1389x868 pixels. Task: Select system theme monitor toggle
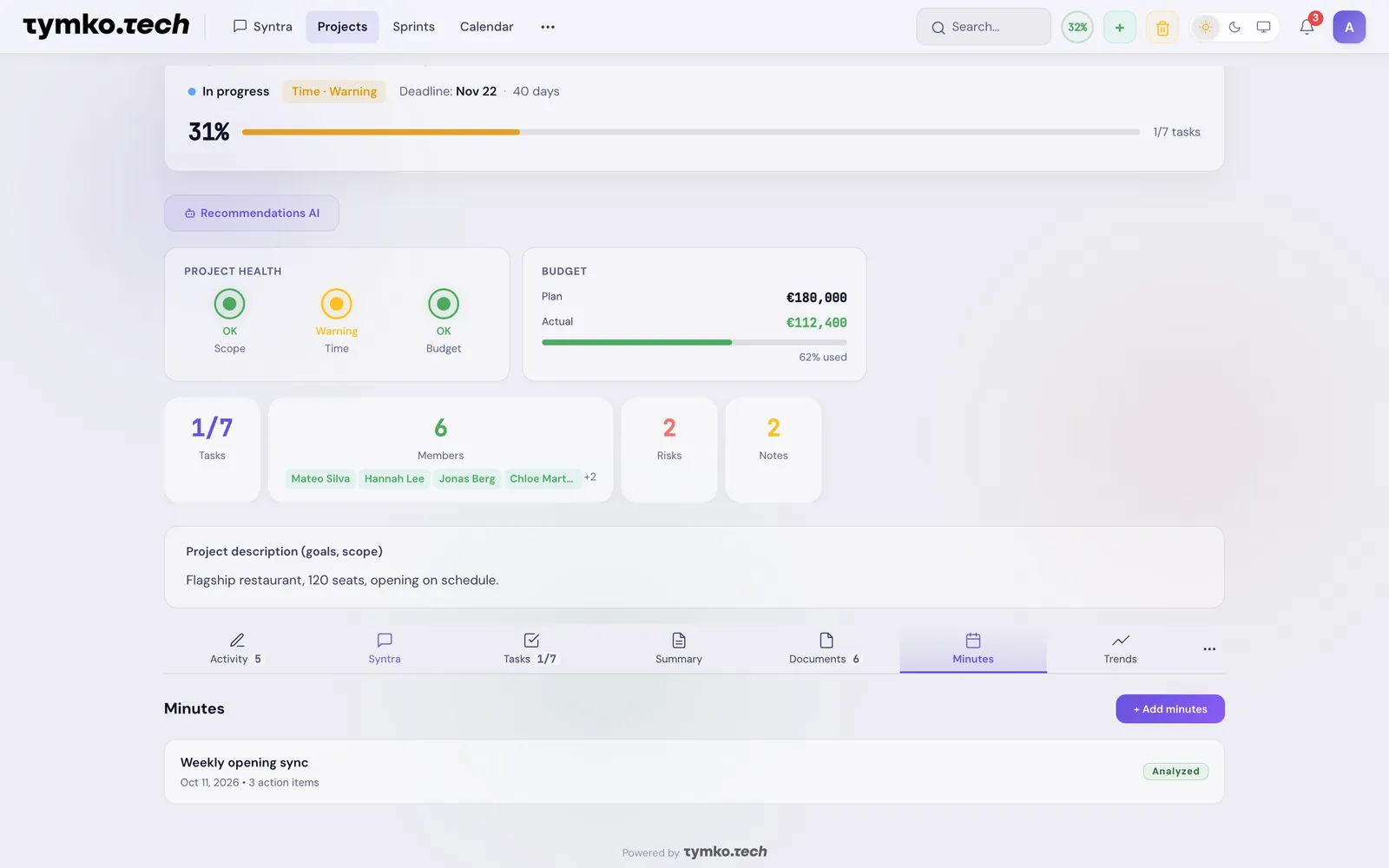click(x=1263, y=27)
